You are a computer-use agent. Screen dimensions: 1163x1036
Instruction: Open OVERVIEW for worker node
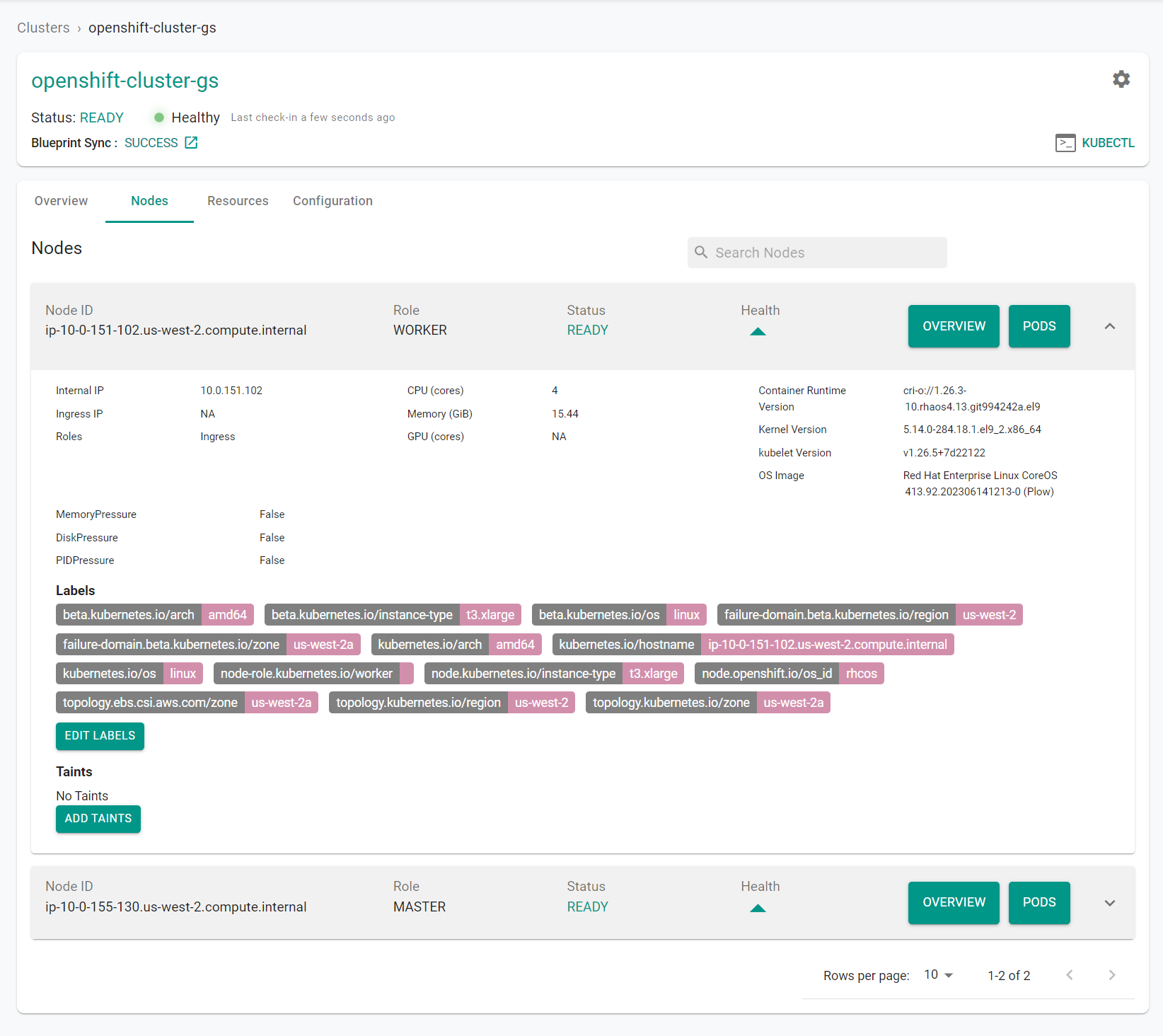click(954, 326)
